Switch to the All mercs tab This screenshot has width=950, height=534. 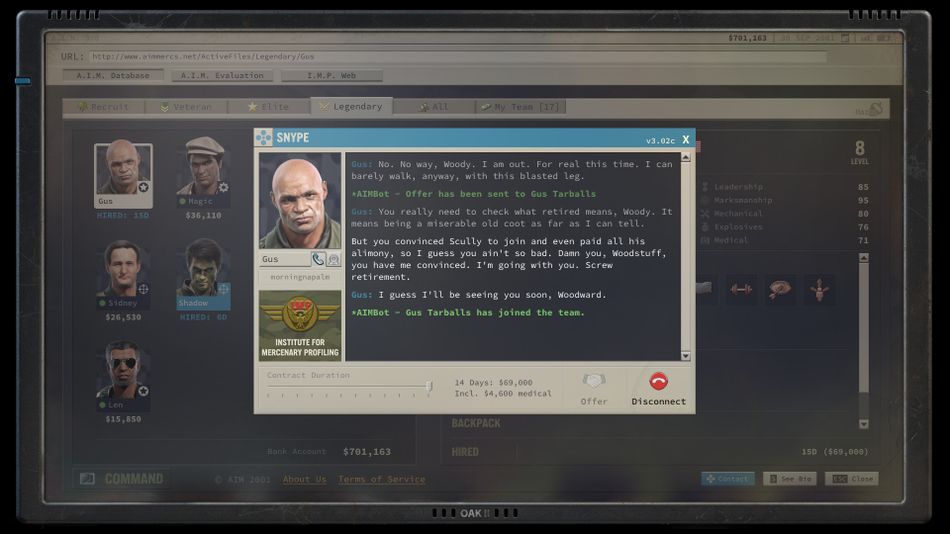(434, 107)
